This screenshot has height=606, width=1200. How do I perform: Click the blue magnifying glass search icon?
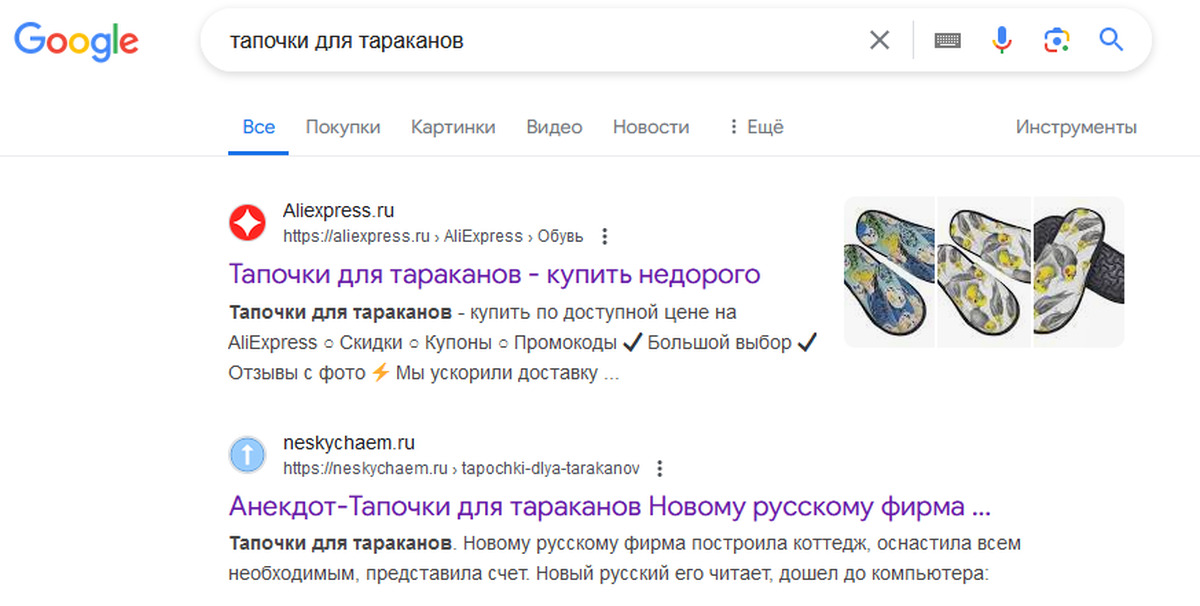[1111, 40]
